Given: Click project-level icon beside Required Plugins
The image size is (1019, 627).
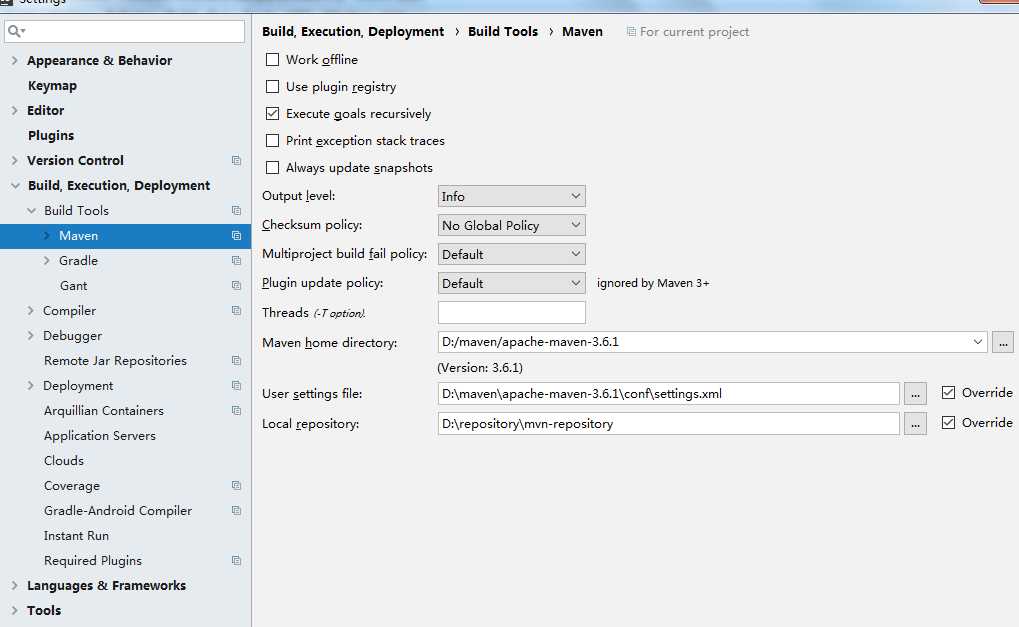Looking at the screenshot, I should click(x=237, y=561).
